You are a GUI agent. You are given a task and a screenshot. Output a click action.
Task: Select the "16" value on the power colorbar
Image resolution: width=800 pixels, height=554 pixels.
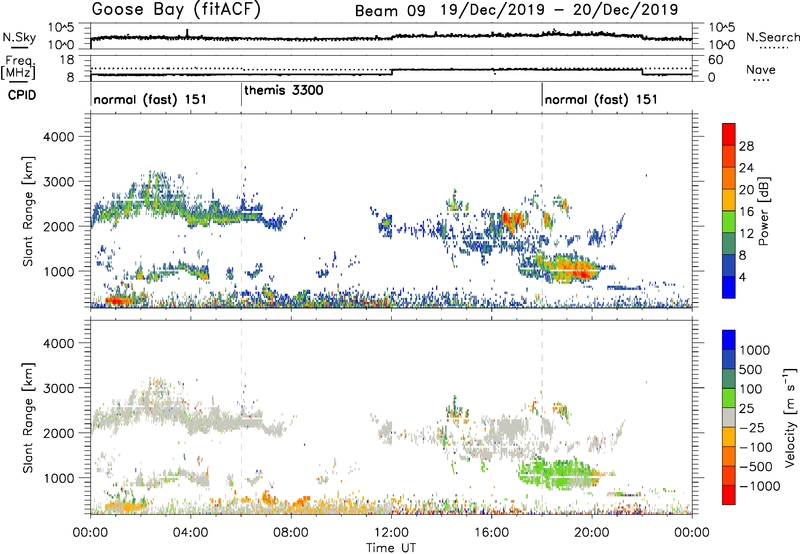tap(746, 212)
